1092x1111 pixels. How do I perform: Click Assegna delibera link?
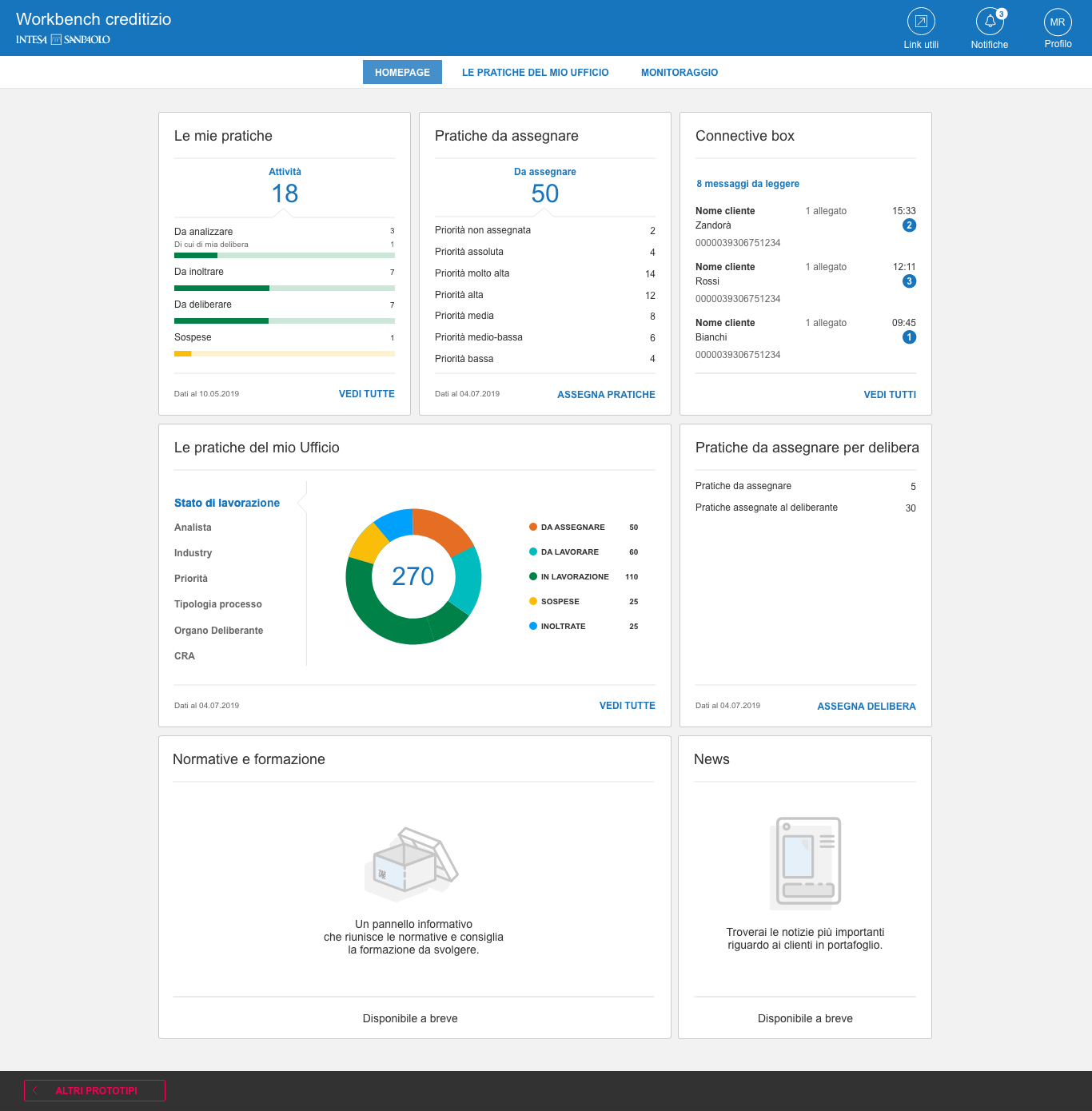(867, 707)
